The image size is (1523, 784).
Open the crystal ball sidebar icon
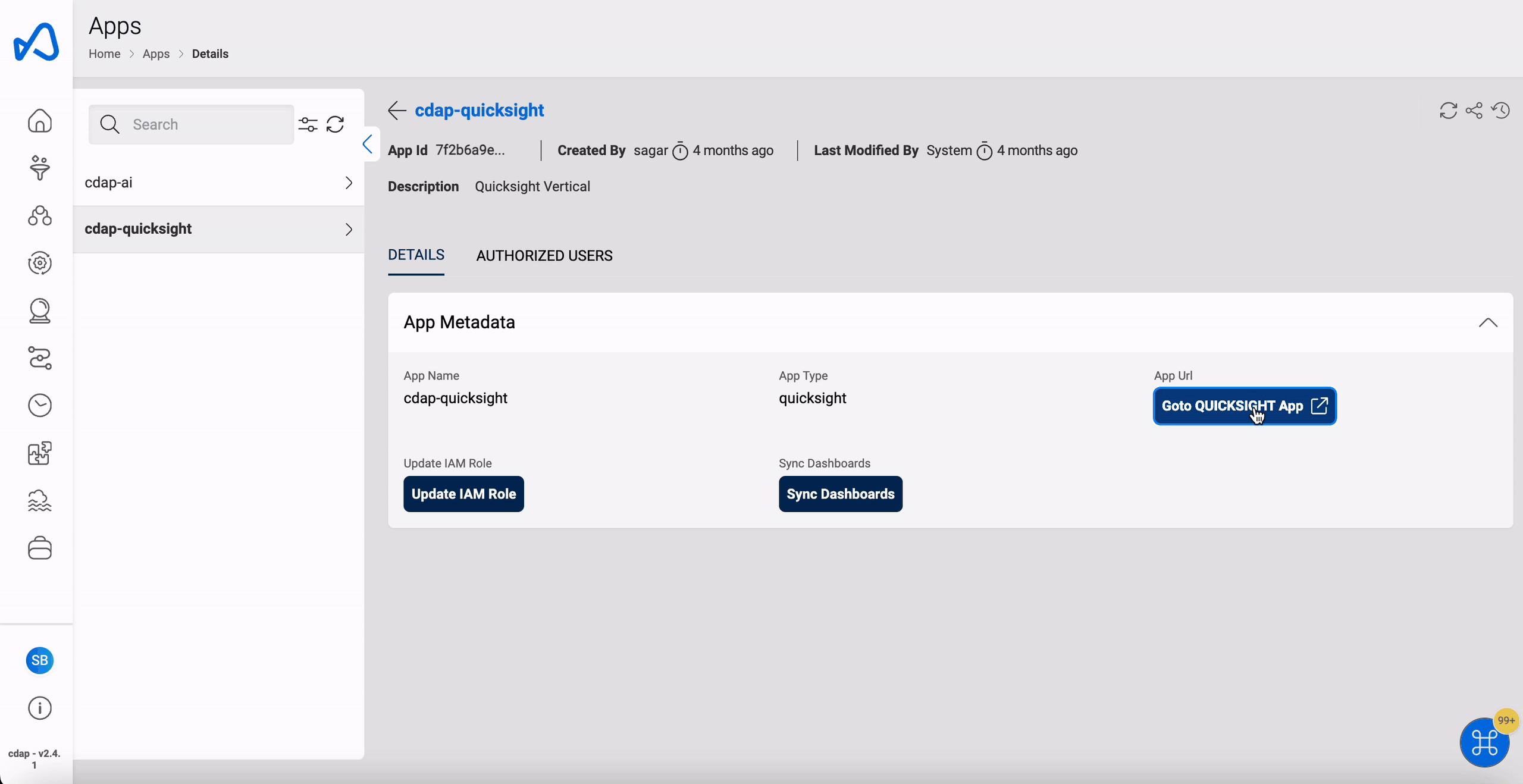[40, 311]
